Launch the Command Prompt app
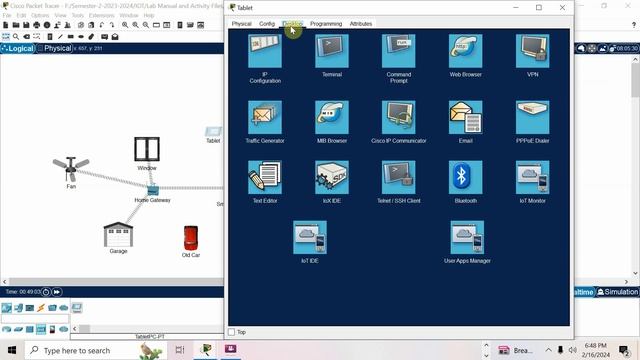This screenshot has width=640, height=360. [x=398, y=51]
